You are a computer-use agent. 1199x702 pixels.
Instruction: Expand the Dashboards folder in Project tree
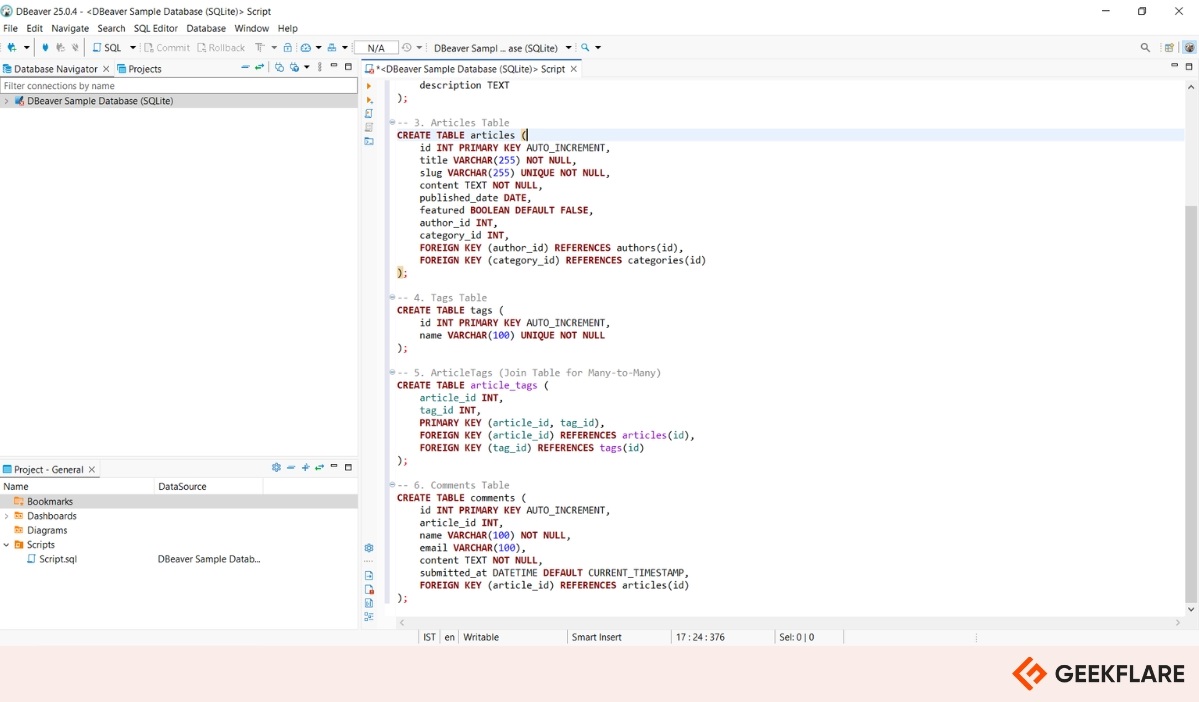tap(7, 516)
